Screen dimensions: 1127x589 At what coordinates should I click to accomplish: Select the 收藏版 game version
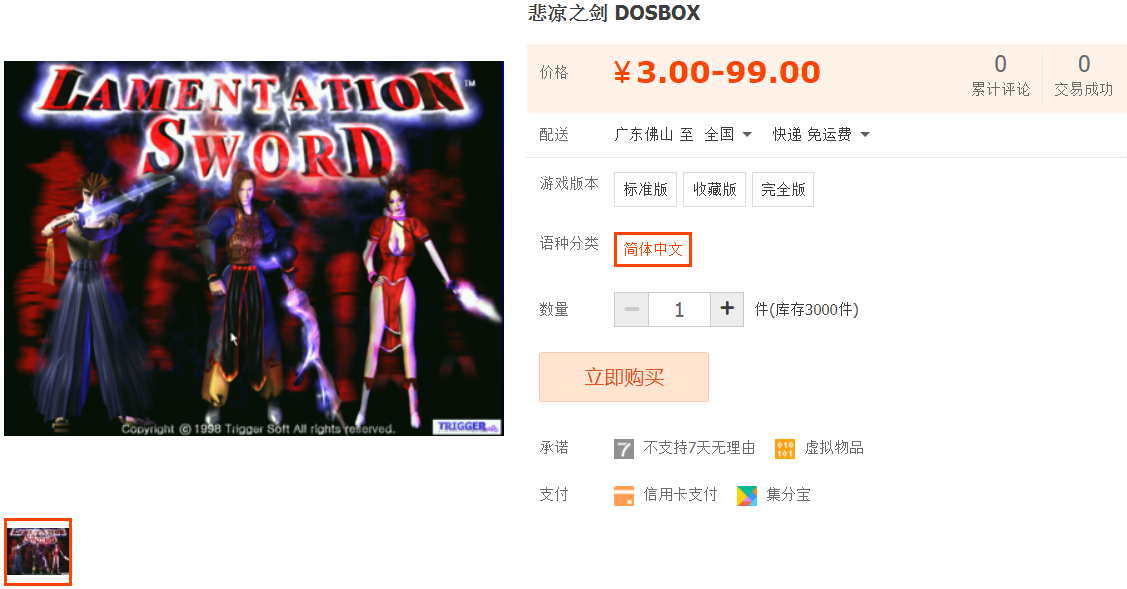(x=714, y=189)
